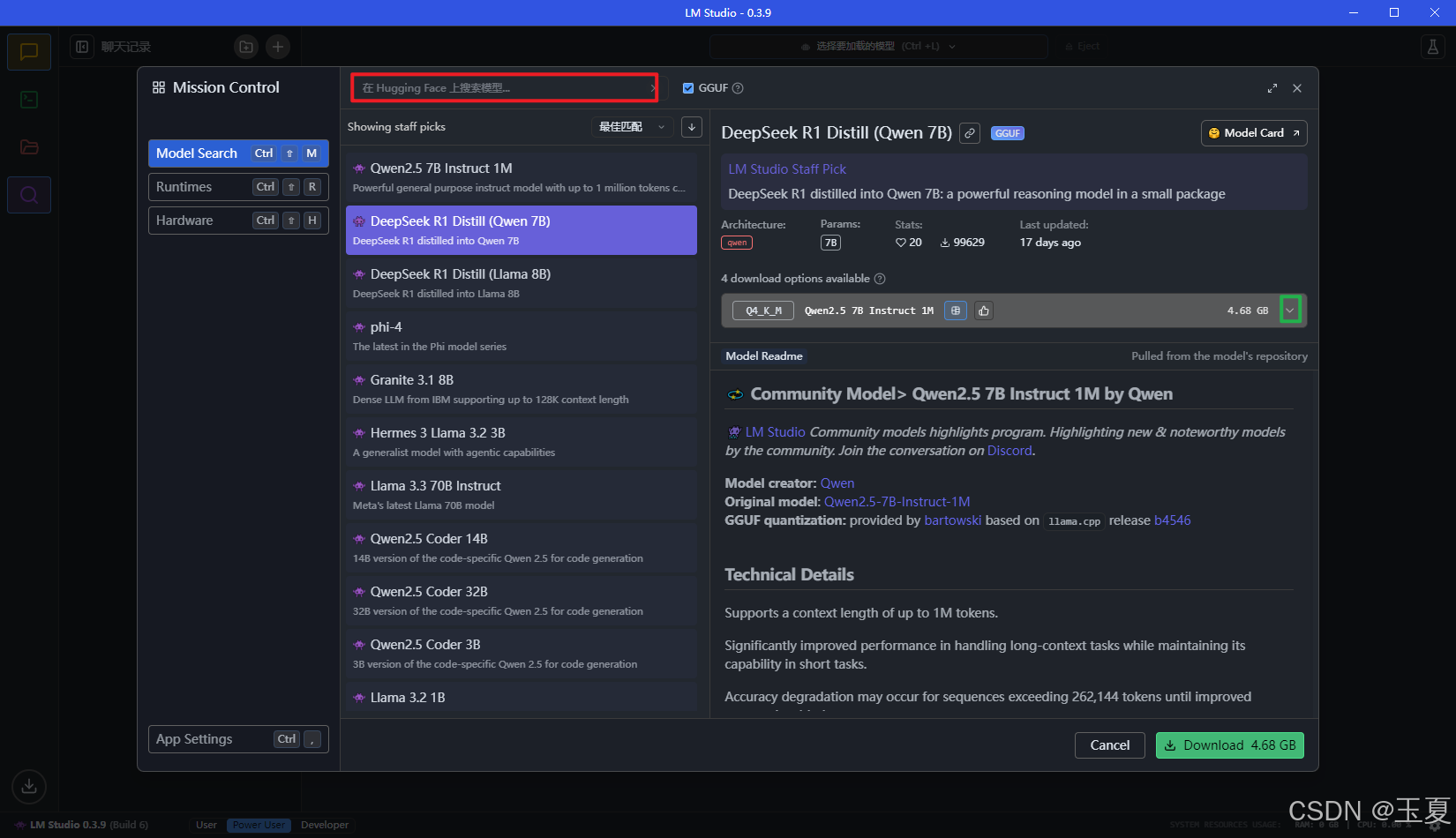Reverse sort order arrow button
Screen dimensions: 1456x838
click(692, 127)
